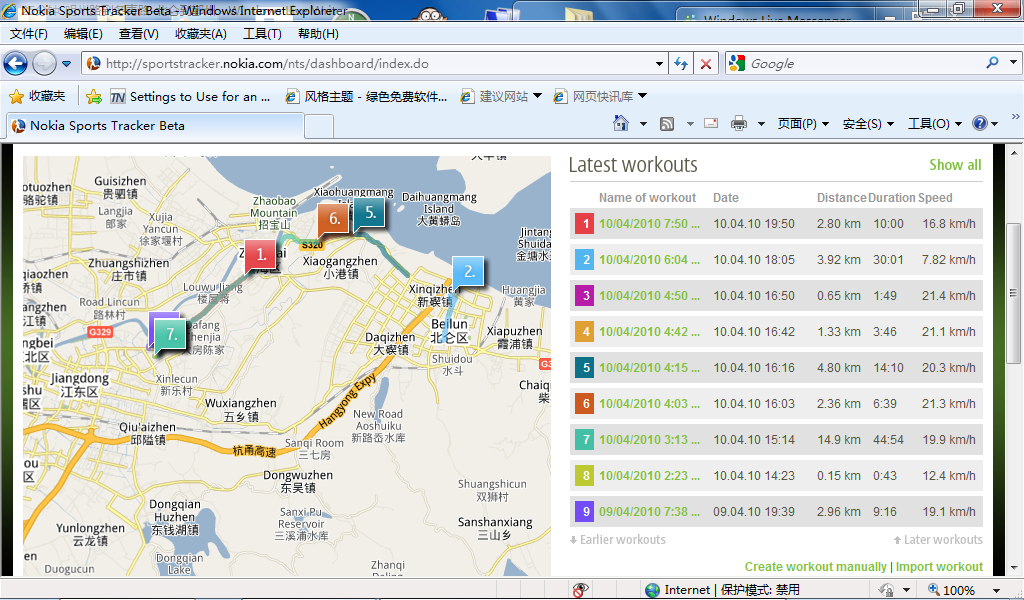Open the 安全(S) dropdown menu
Screen dimensions: 1024x600
tap(868, 123)
